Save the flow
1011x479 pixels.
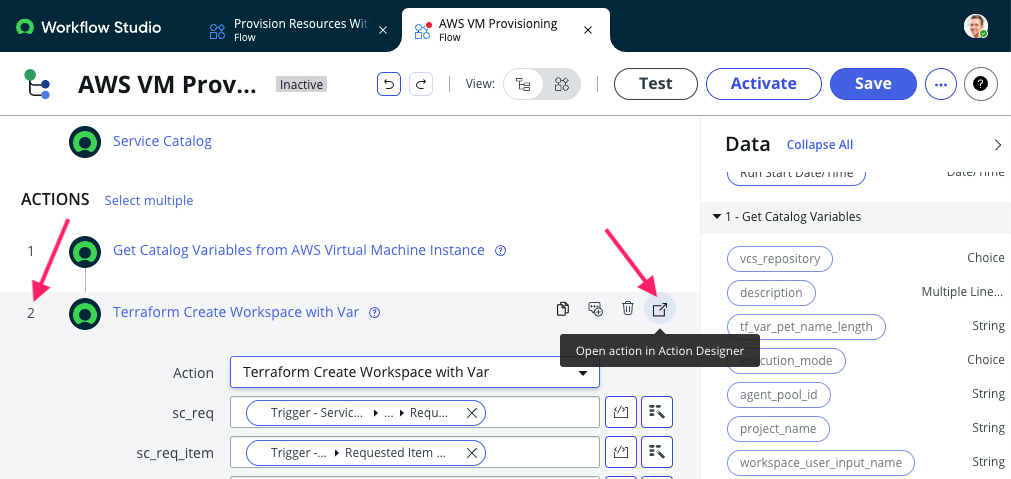873,84
